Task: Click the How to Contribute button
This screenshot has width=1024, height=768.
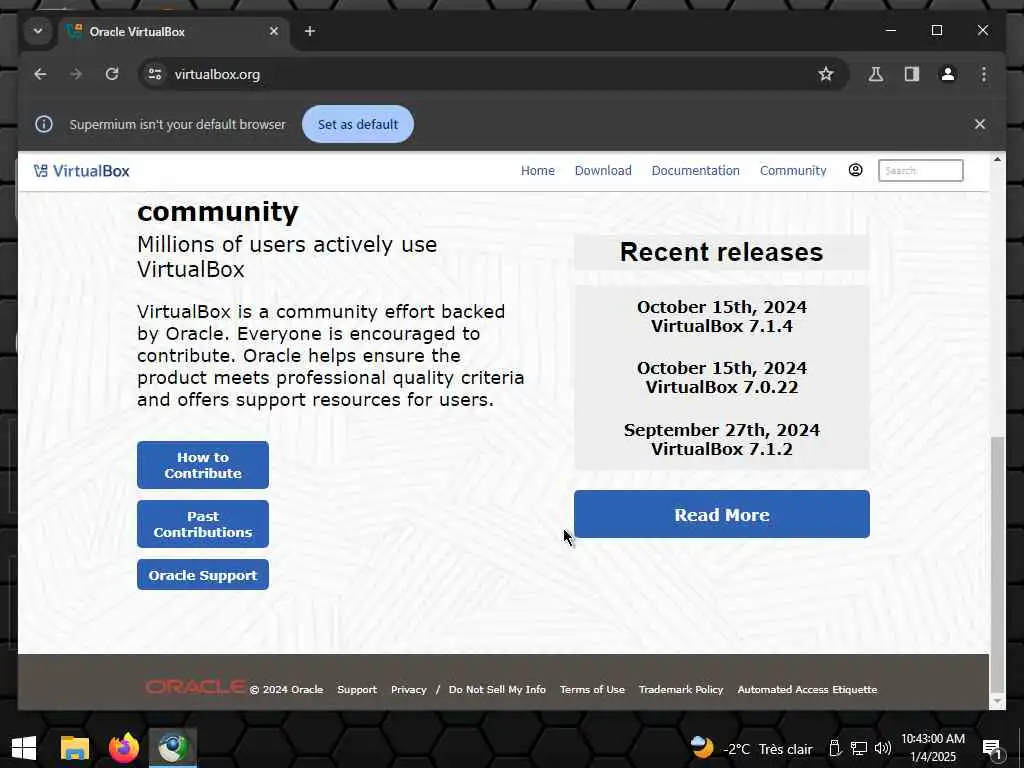Action: click(x=202, y=465)
